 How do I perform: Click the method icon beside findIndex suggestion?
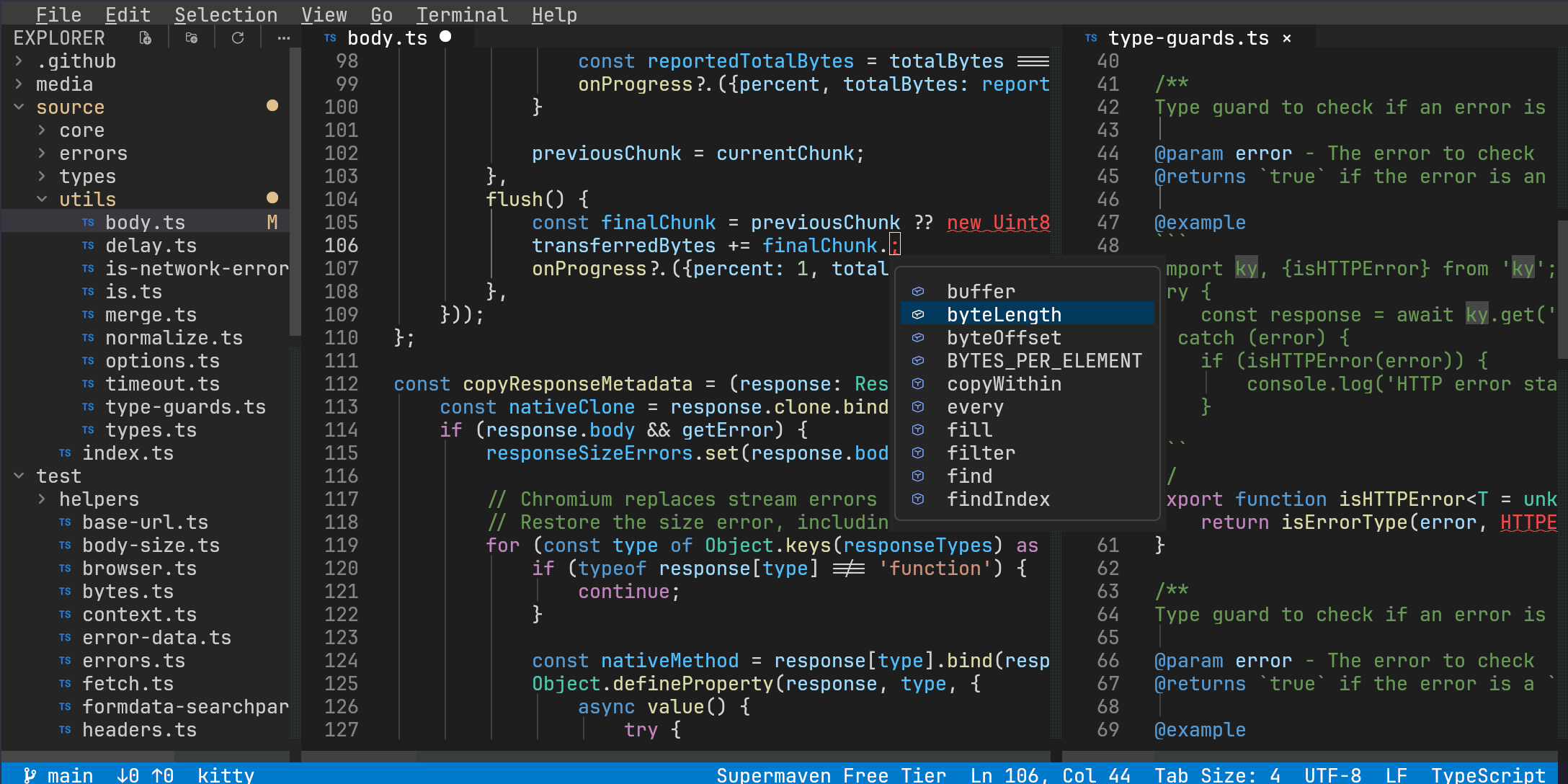[918, 499]
